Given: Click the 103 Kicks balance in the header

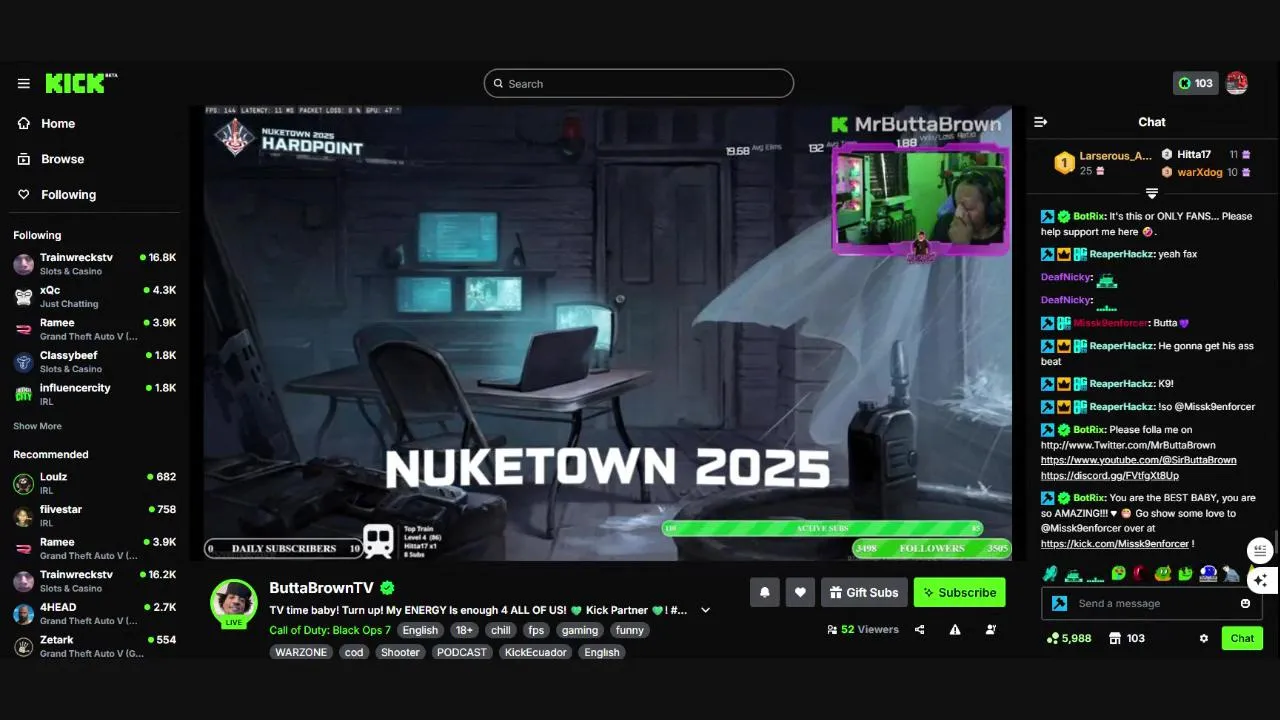Looking at the screenshot, I should pyautogui.click(x=1195, y=83).
